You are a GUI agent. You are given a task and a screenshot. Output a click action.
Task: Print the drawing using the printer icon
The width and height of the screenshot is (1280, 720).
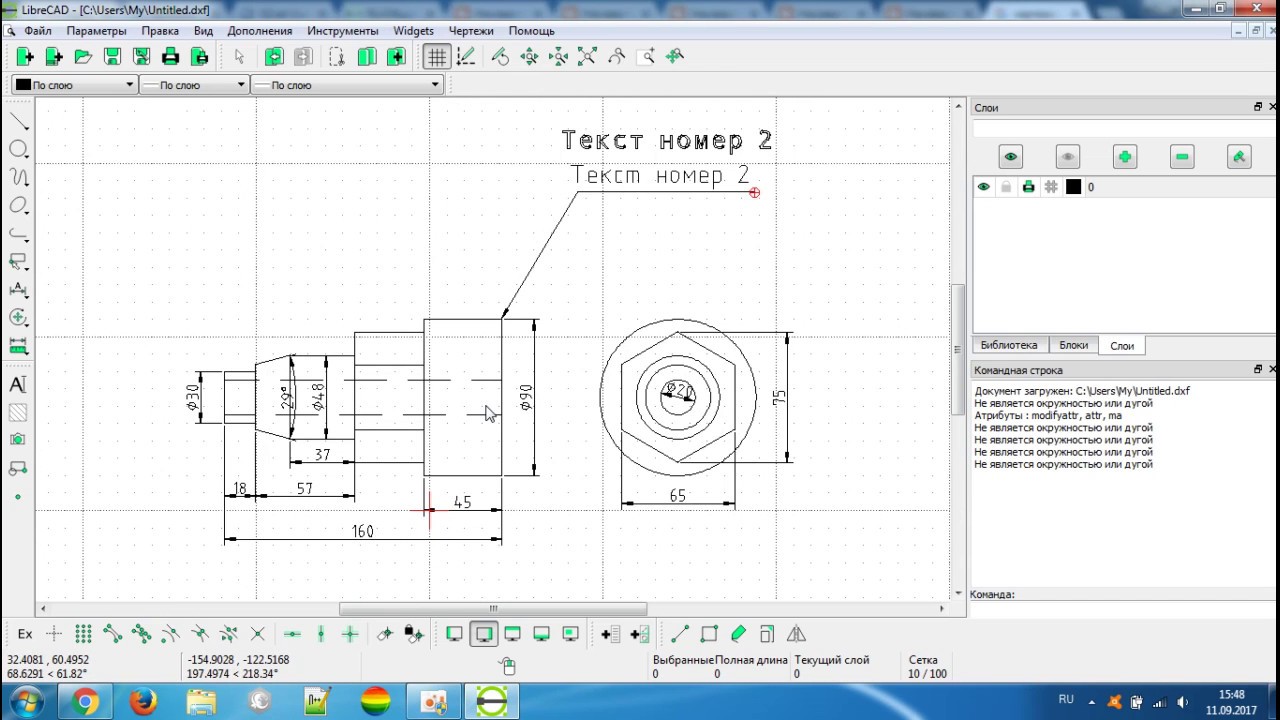[x=170, y=57]
